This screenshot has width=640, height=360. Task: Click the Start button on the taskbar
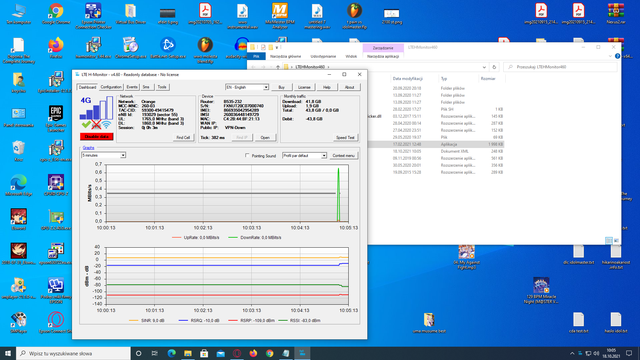click(8, 353)
